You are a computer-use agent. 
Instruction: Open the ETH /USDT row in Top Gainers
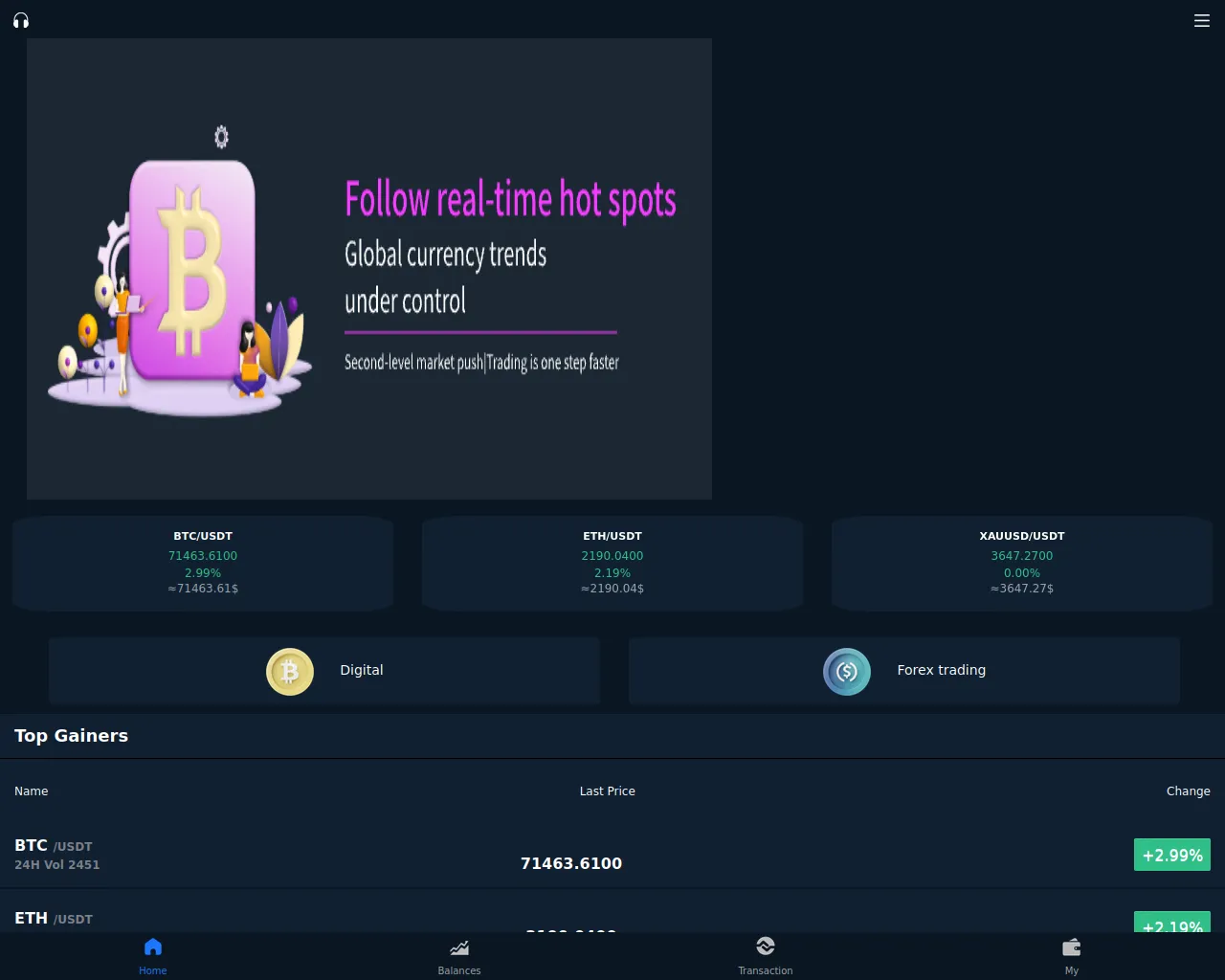coord(612,917)
